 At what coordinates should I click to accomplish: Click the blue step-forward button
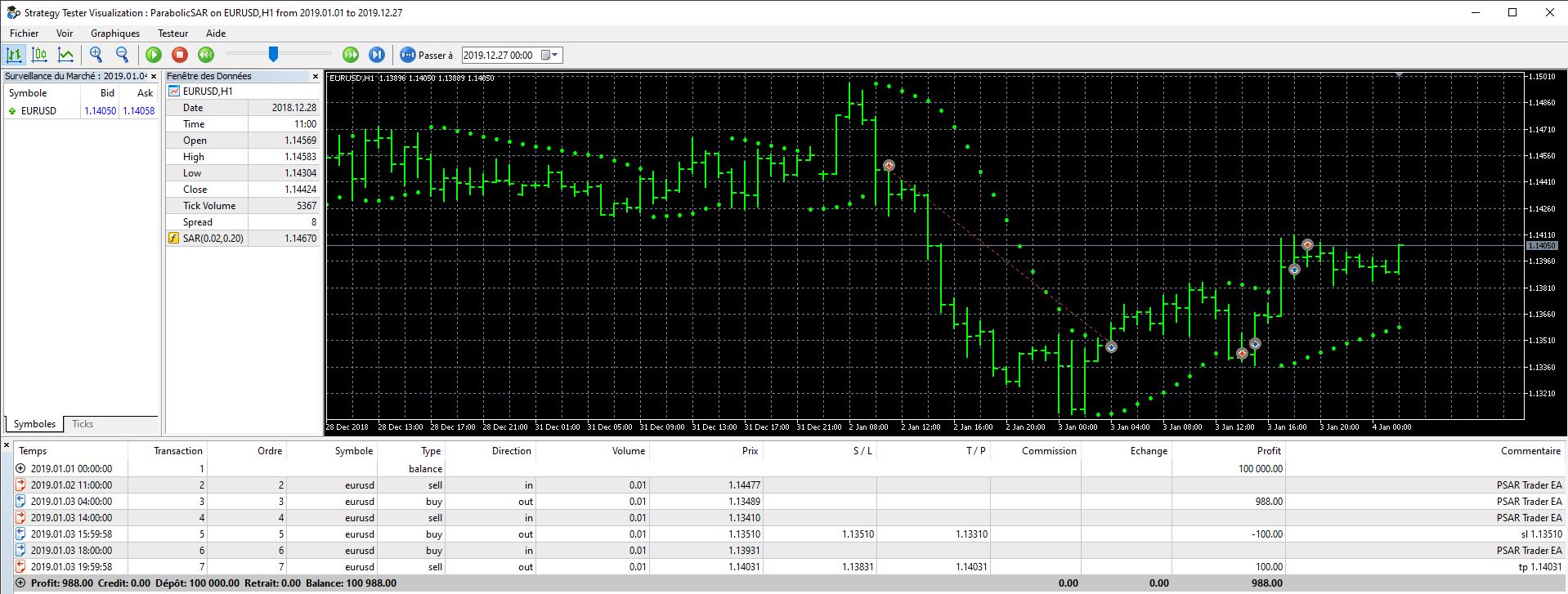377,55
